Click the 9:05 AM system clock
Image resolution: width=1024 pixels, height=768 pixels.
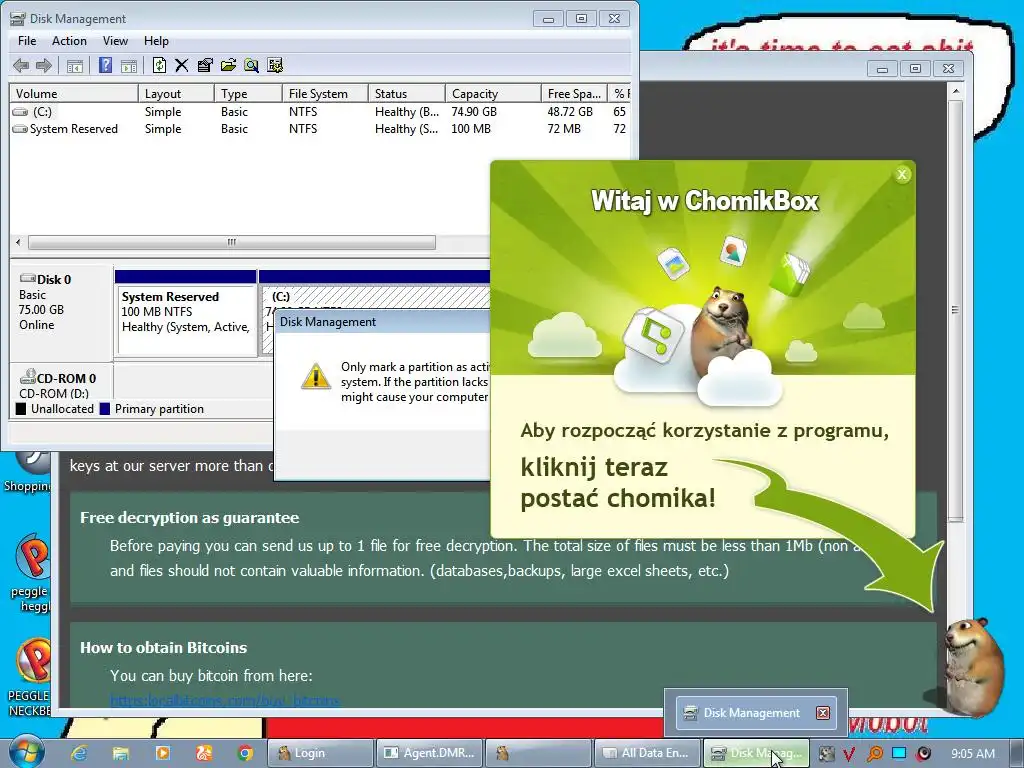click(973, 754)
